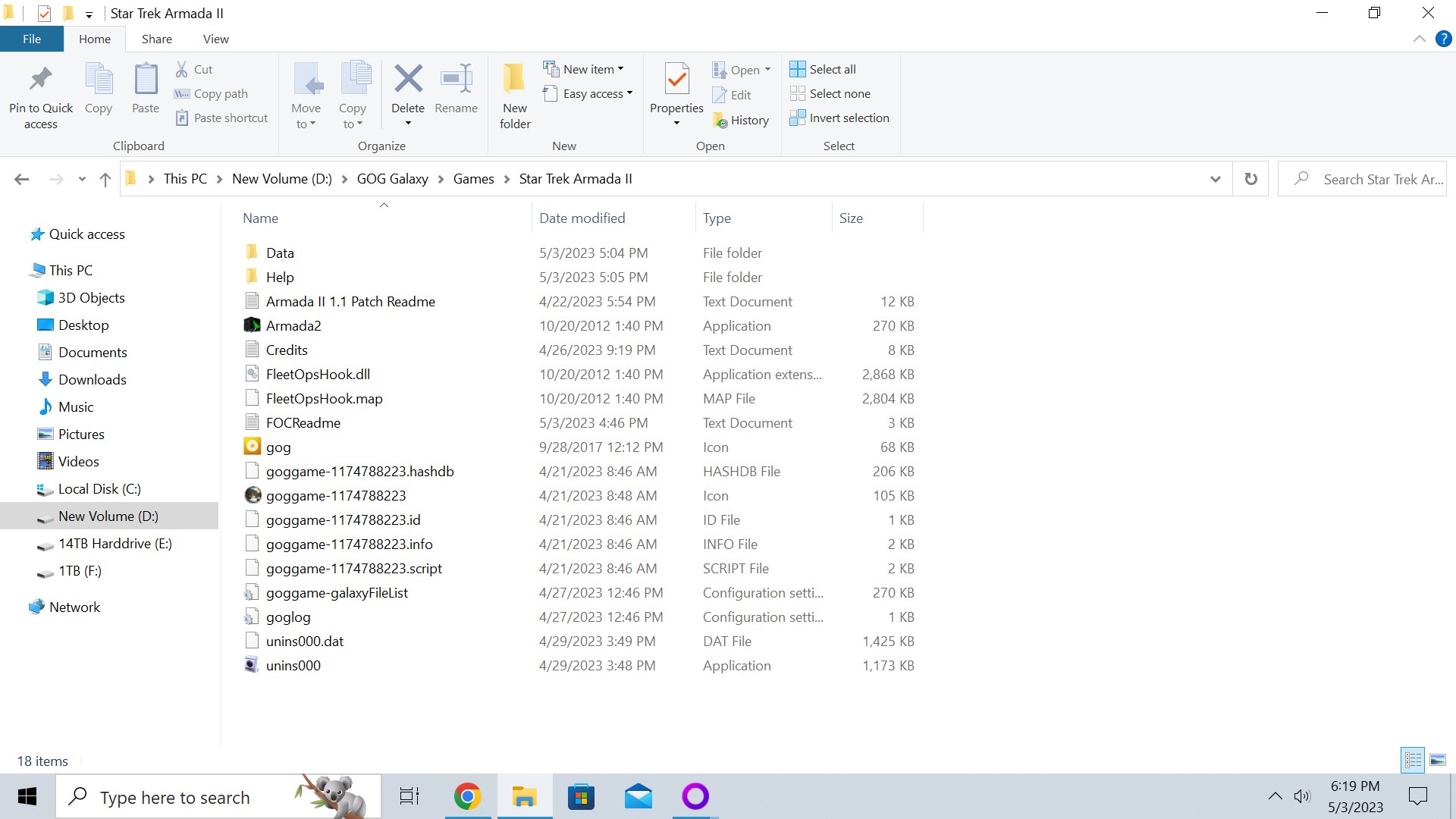Click the Delete red X icon
1456x819 pixels.
(408, 78)
